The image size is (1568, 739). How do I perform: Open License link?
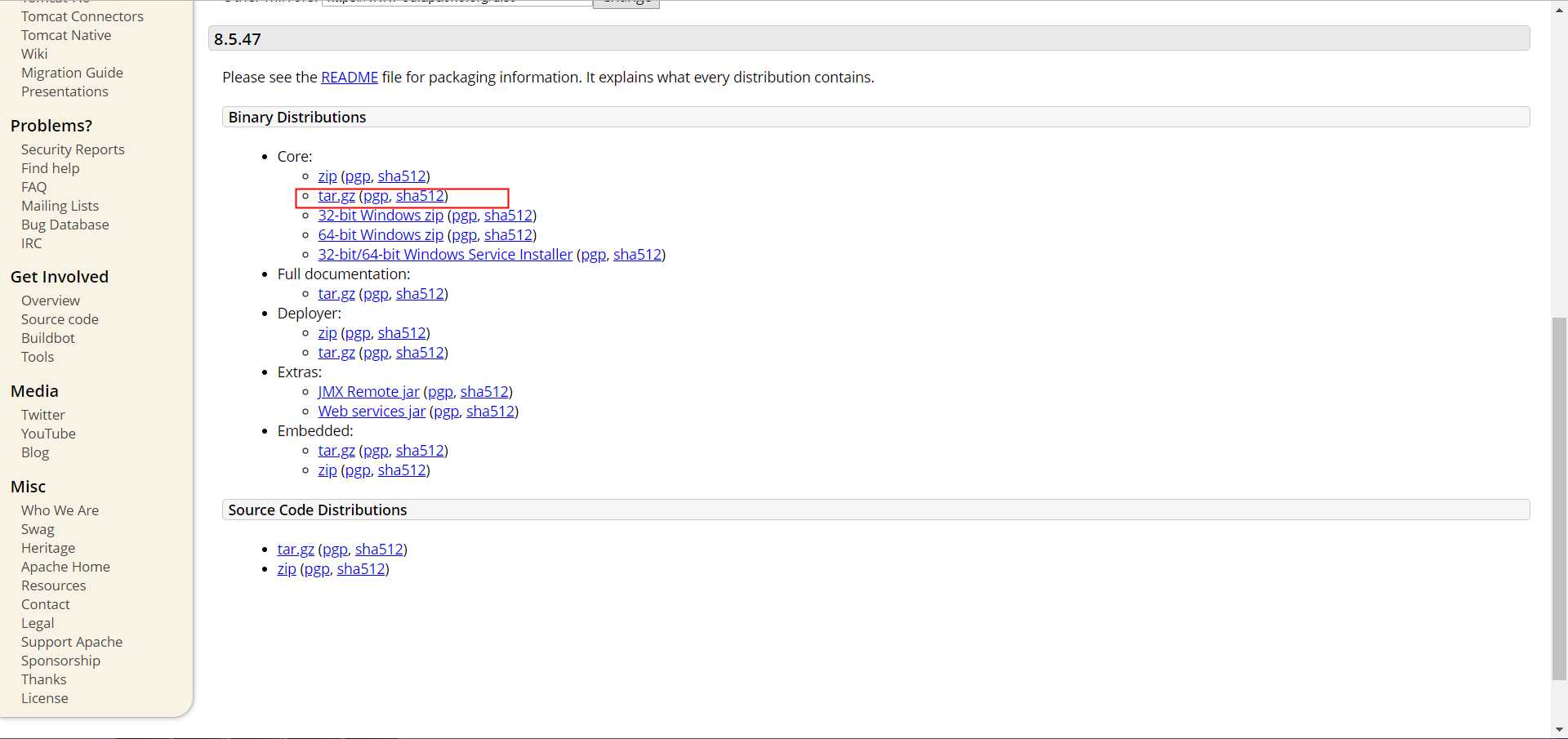(44, 698)
